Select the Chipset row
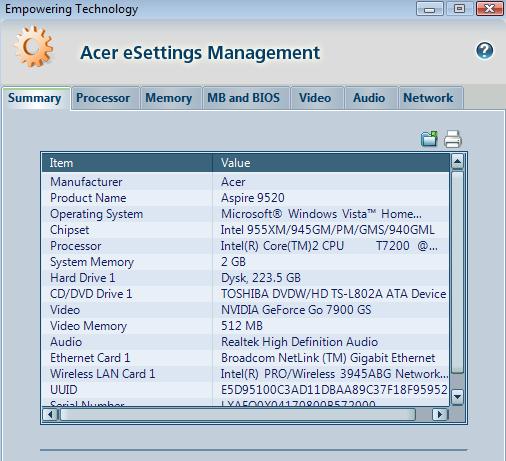Screen dimensions: 506x461 point(245,230)
